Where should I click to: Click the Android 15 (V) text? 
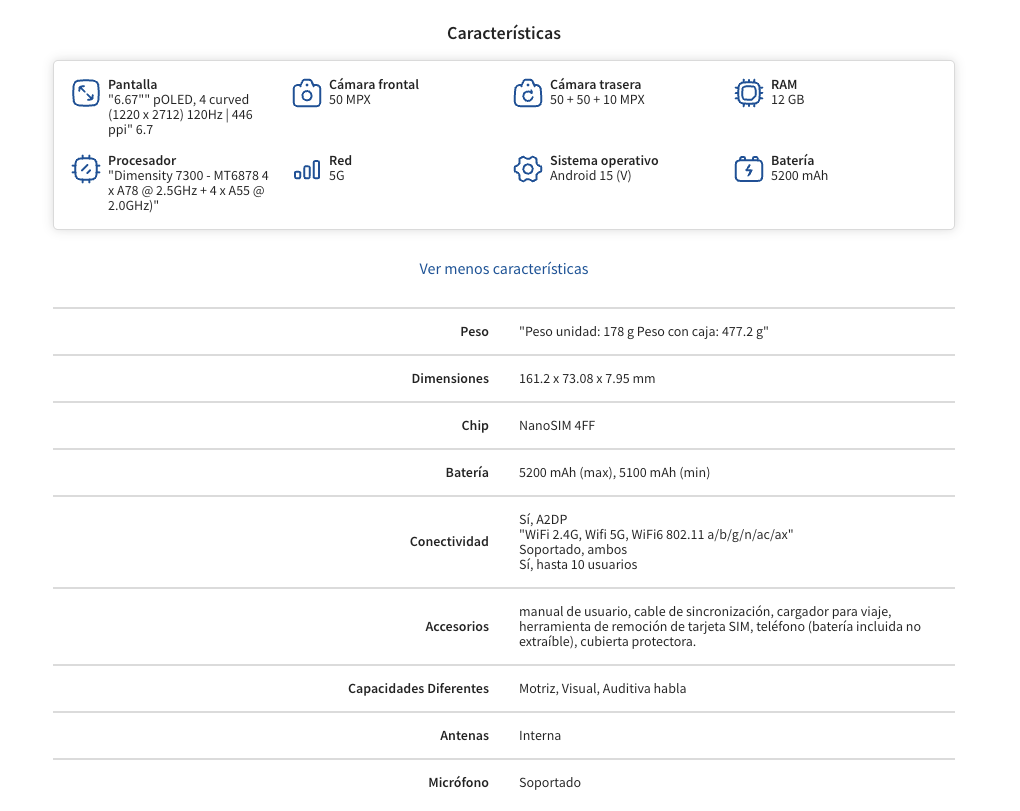coord(590,176)
